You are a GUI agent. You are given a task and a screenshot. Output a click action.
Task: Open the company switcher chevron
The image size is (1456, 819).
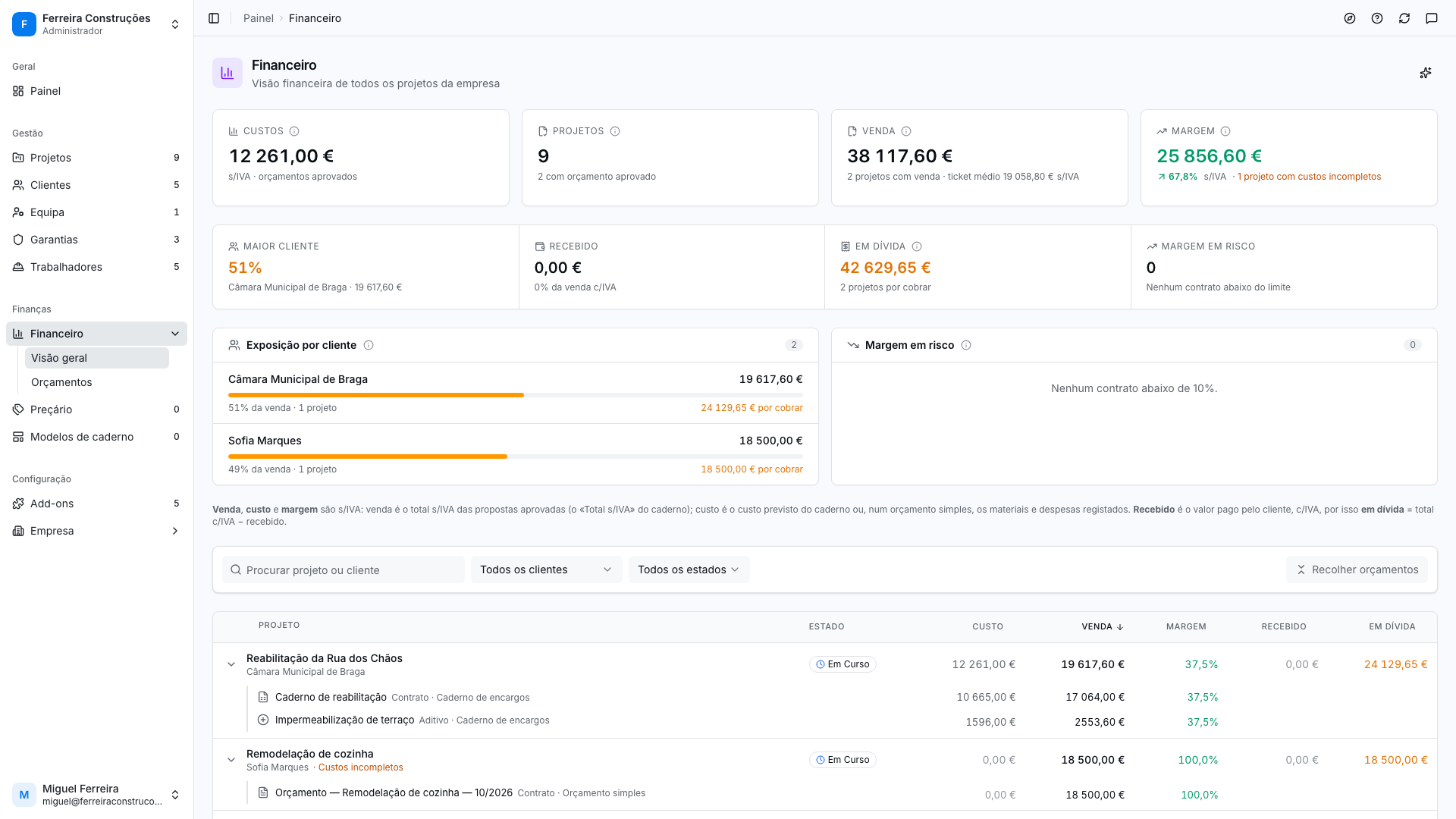175,24
